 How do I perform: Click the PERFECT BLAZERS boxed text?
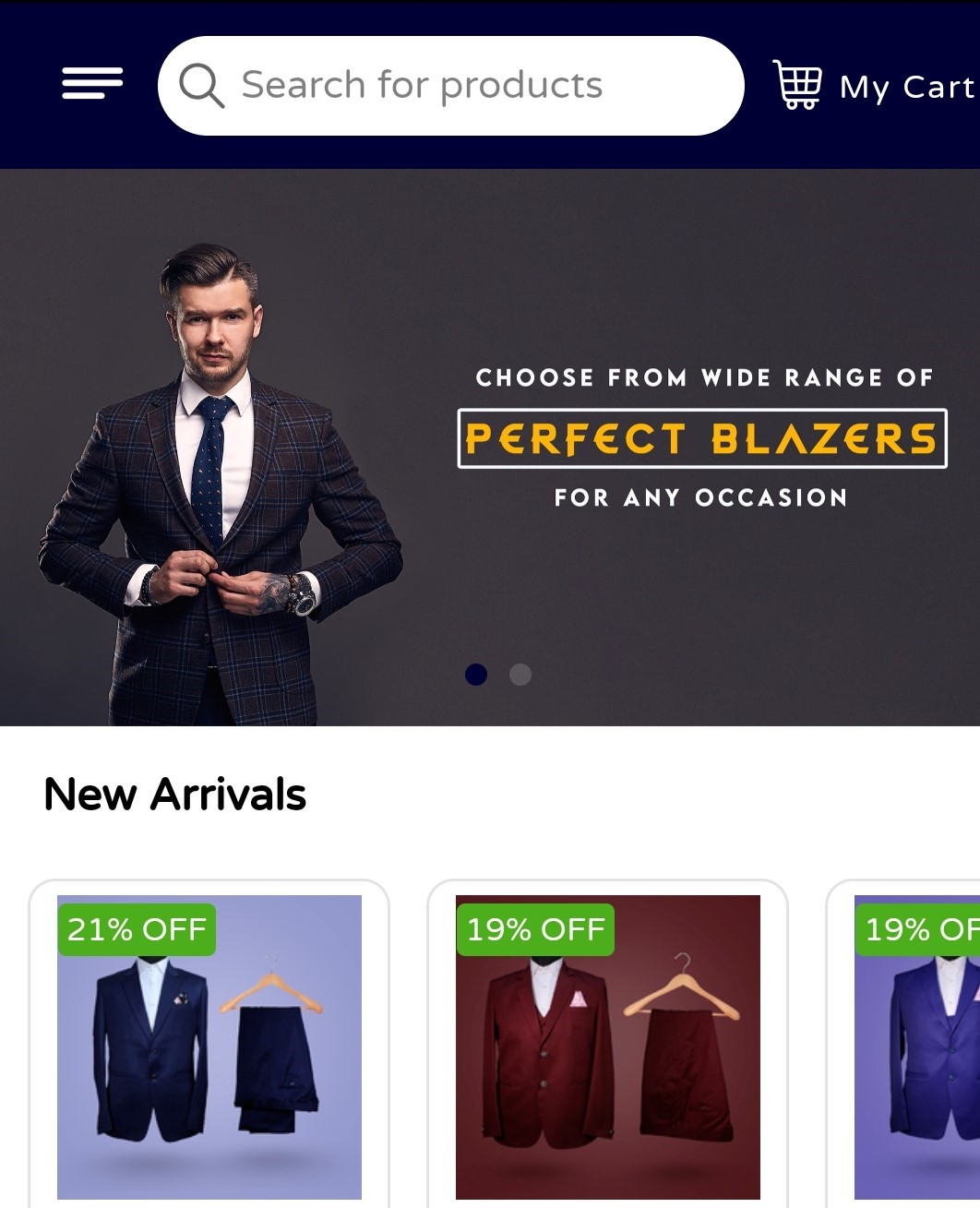702,438
